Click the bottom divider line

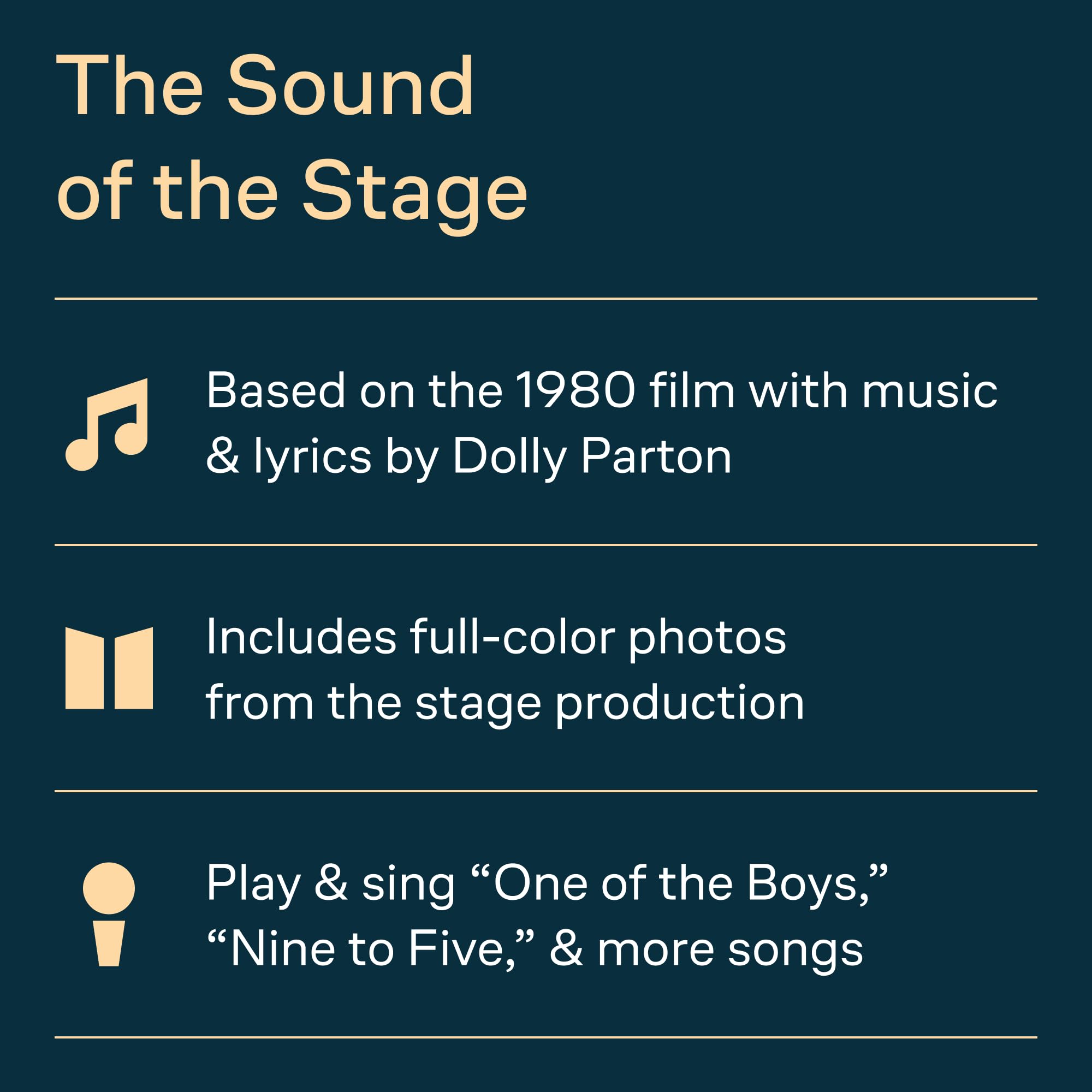click(x=546, y=1037)
